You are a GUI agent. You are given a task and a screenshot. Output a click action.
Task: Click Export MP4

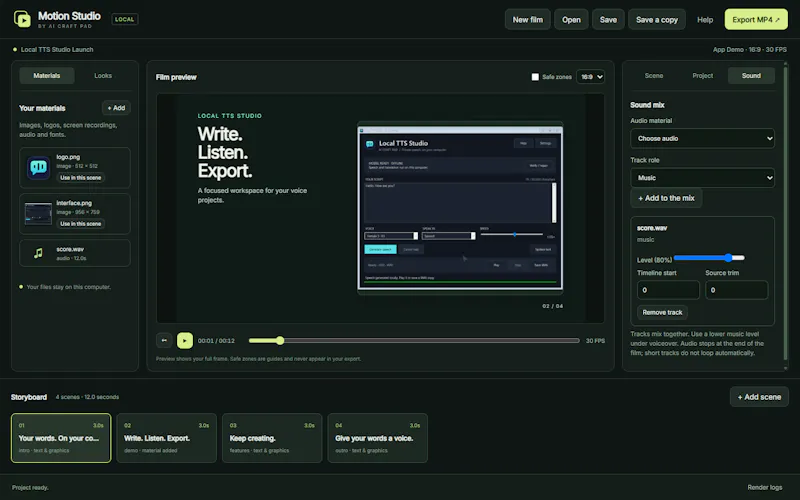[756, 19]
